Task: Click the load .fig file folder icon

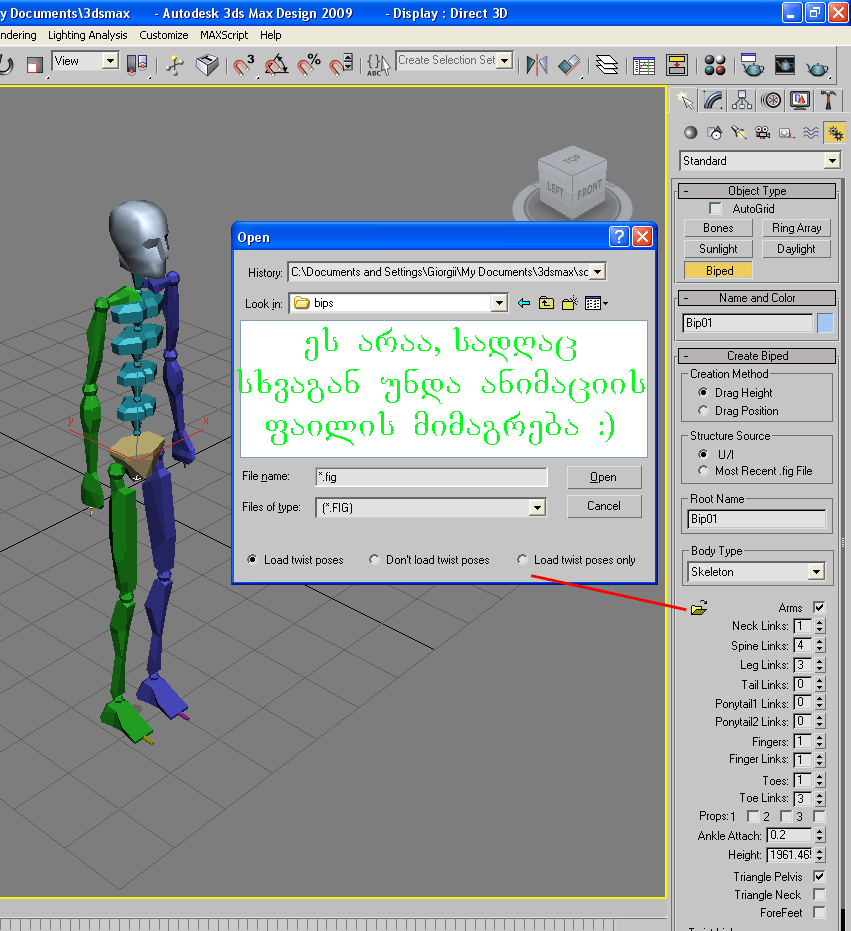Action: pos(699,607)
